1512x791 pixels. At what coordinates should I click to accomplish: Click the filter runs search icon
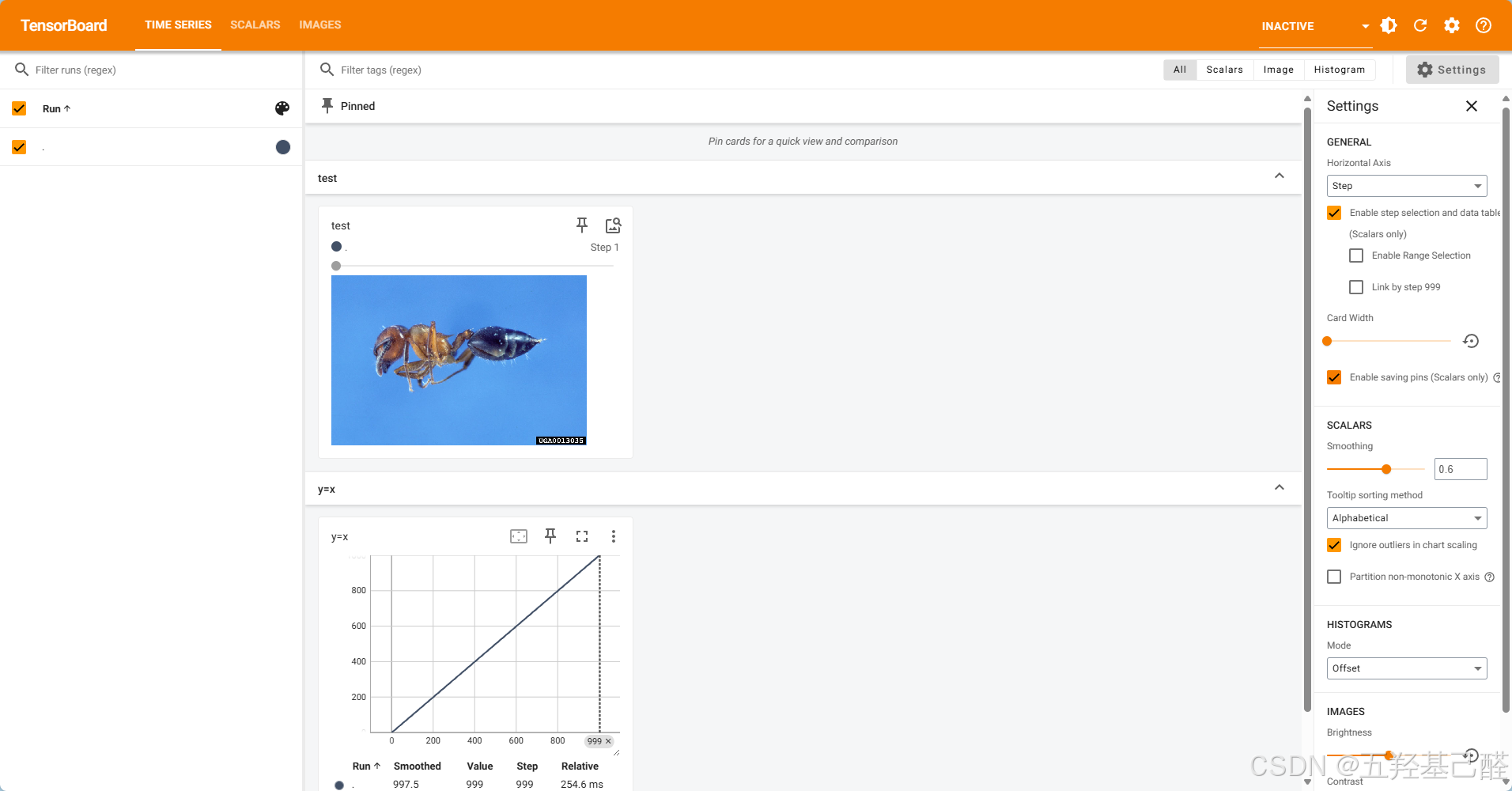click(x=22, y=70)
